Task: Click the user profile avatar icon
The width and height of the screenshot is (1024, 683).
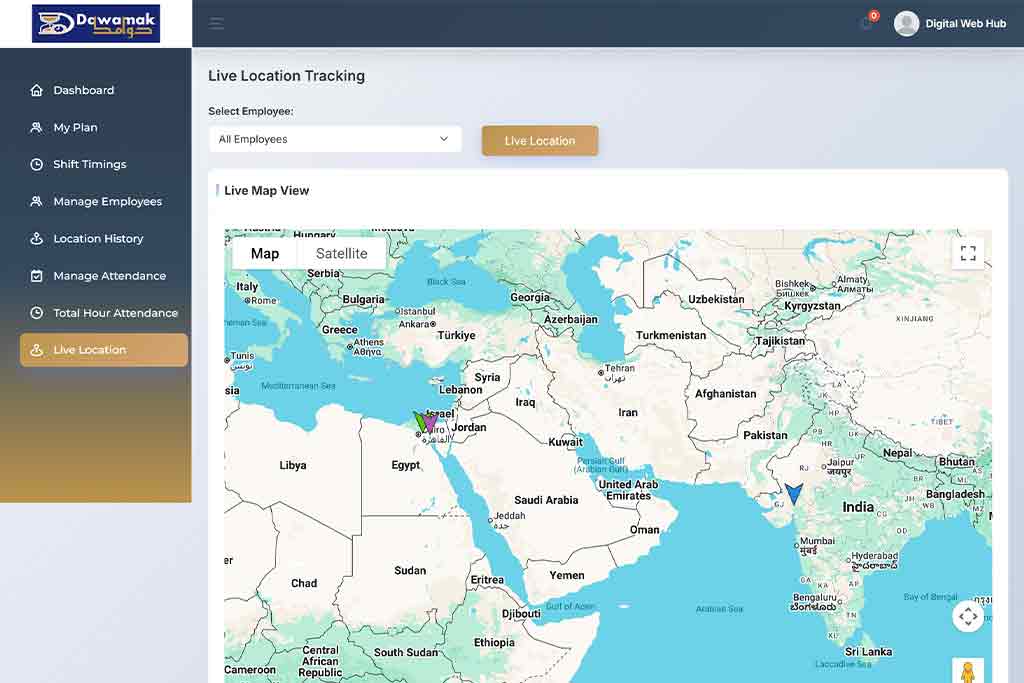Action: (x=906, y=24)
